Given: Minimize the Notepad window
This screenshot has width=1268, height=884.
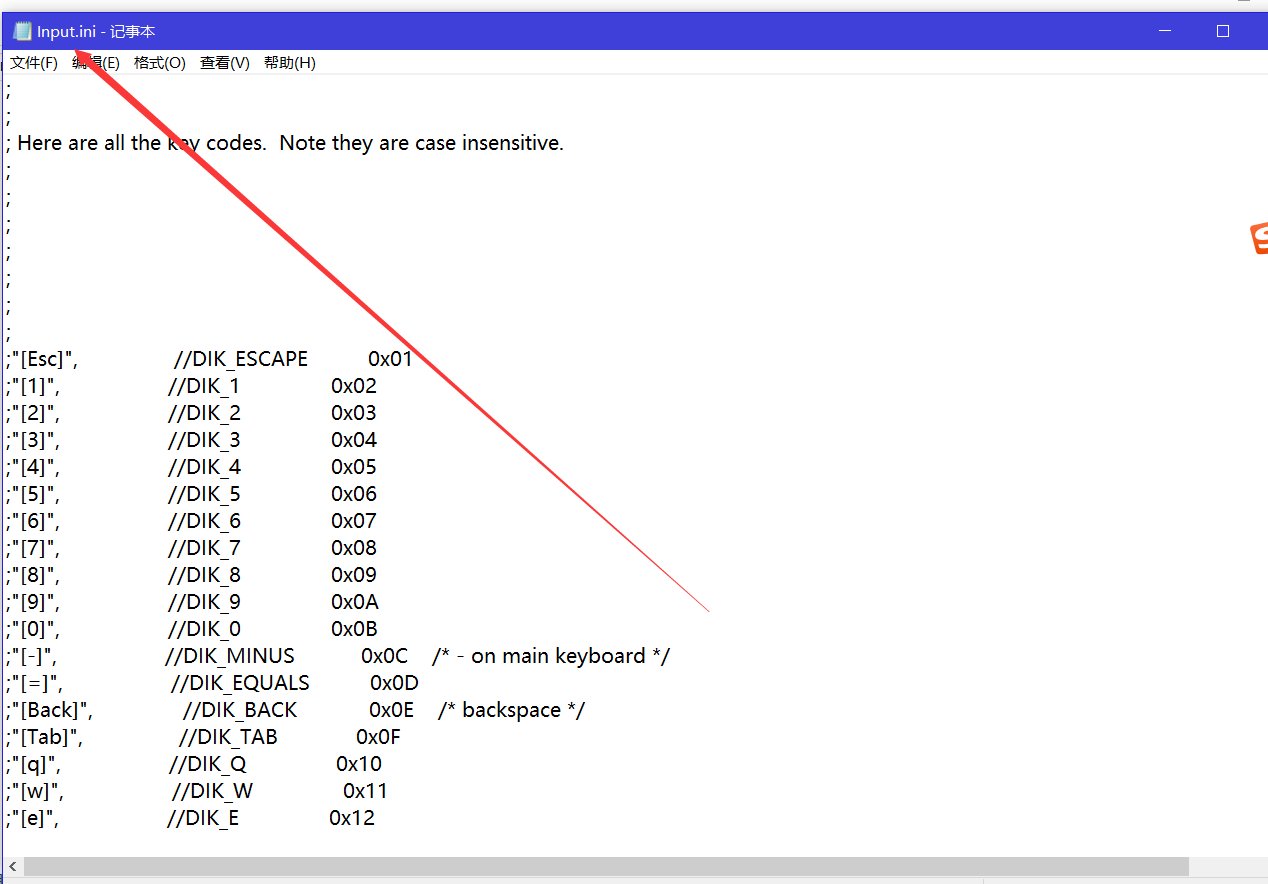Looking at the screenshot, I should (x=1165, y=32).
